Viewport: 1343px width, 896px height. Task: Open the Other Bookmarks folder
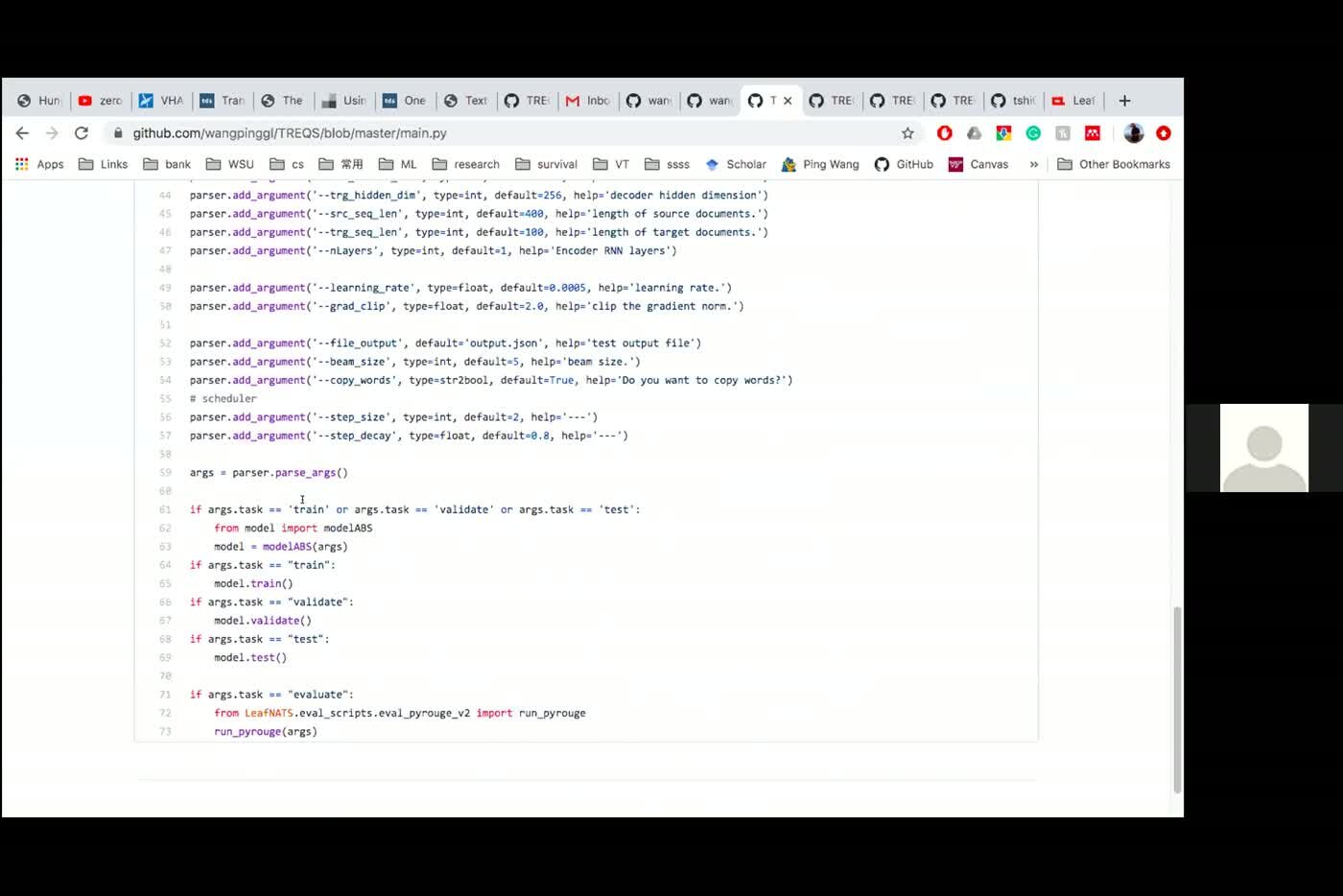click(x=1114, y=164)
